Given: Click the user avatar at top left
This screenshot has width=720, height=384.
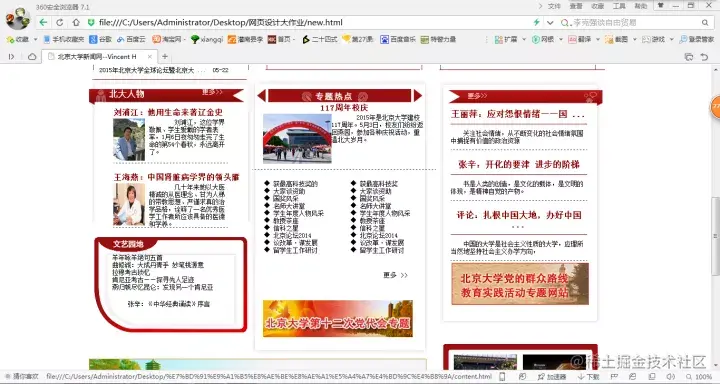Looking at the screenshot, I should click(x=18, y=18).
